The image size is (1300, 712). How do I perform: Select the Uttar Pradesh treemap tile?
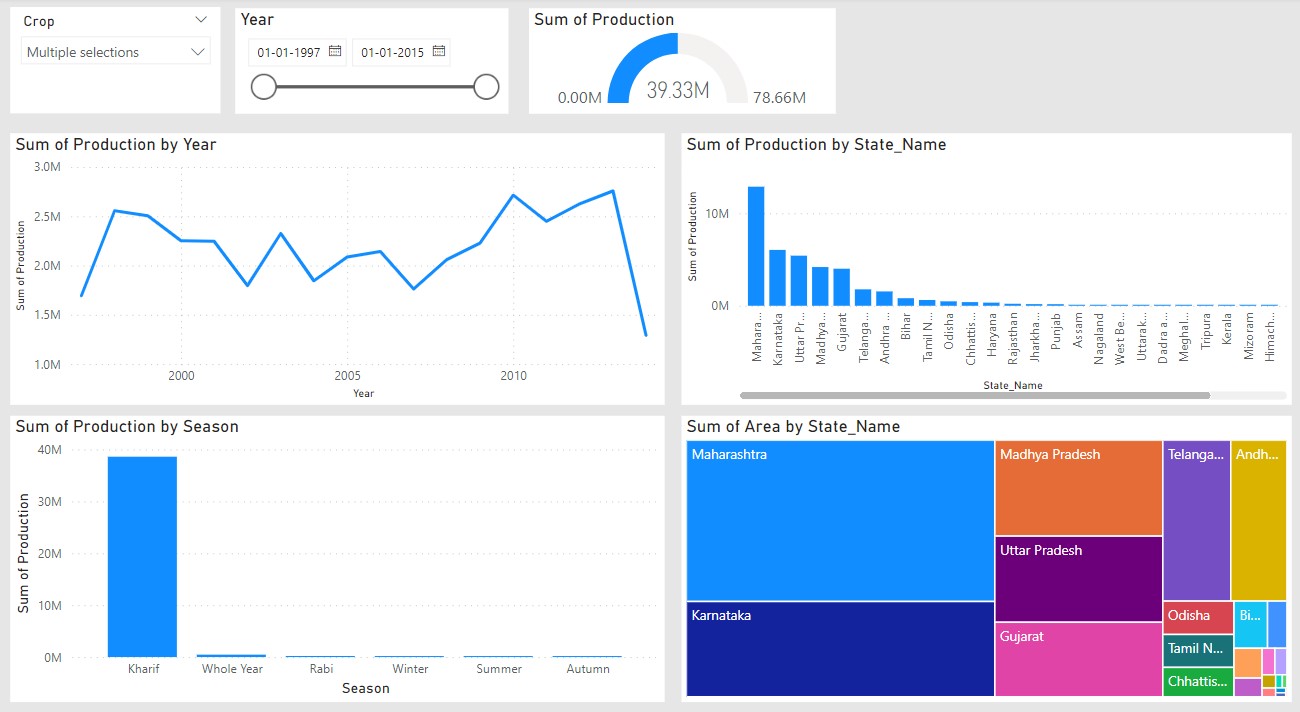1078,578
